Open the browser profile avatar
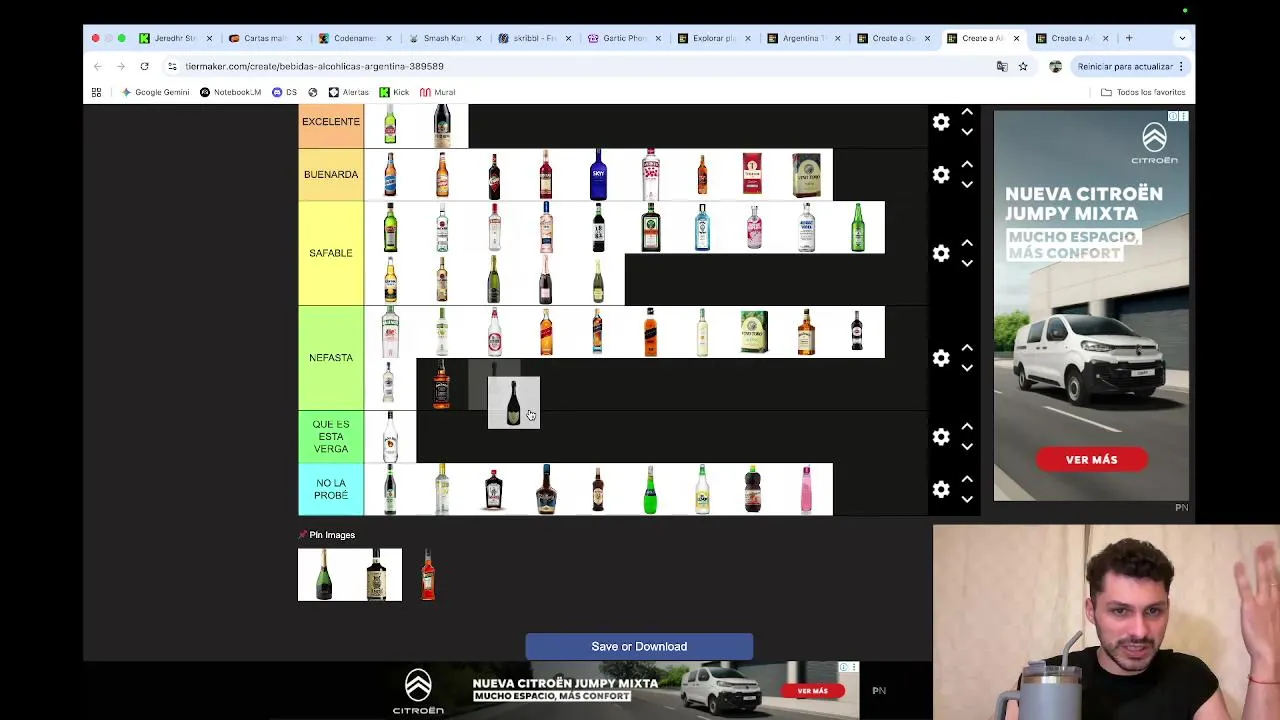This screenshot has width=1280, height=720. click(1055, 66)
